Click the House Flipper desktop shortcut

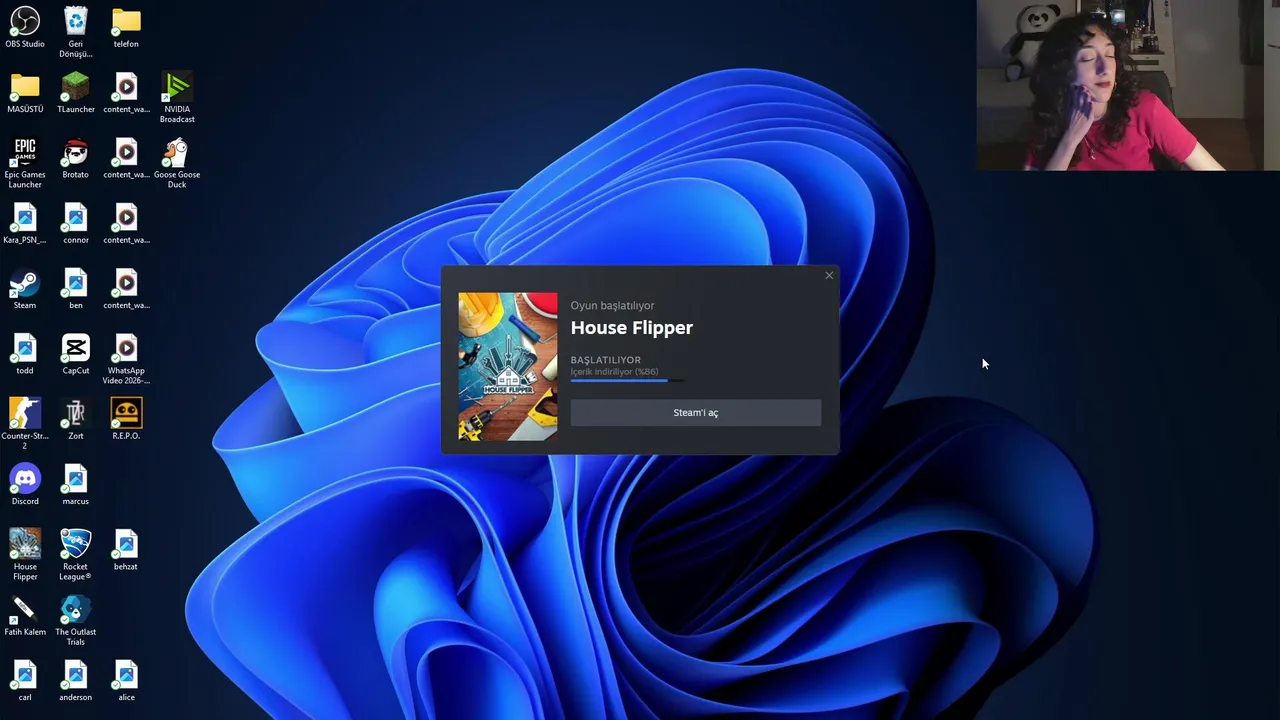click(25, 555)
